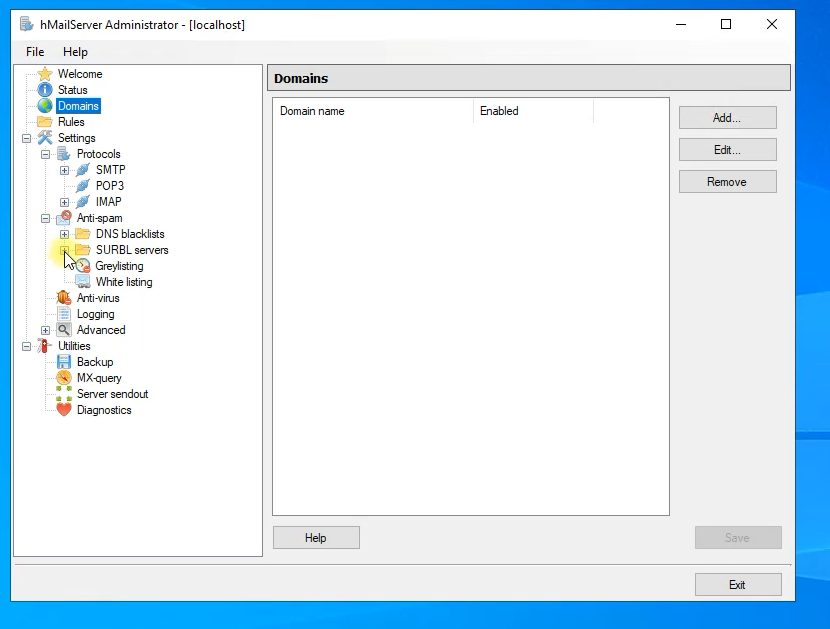
Task: Maximize the hMailServer Administrator window
Action: pyautogui.click(x=726, y=24)
